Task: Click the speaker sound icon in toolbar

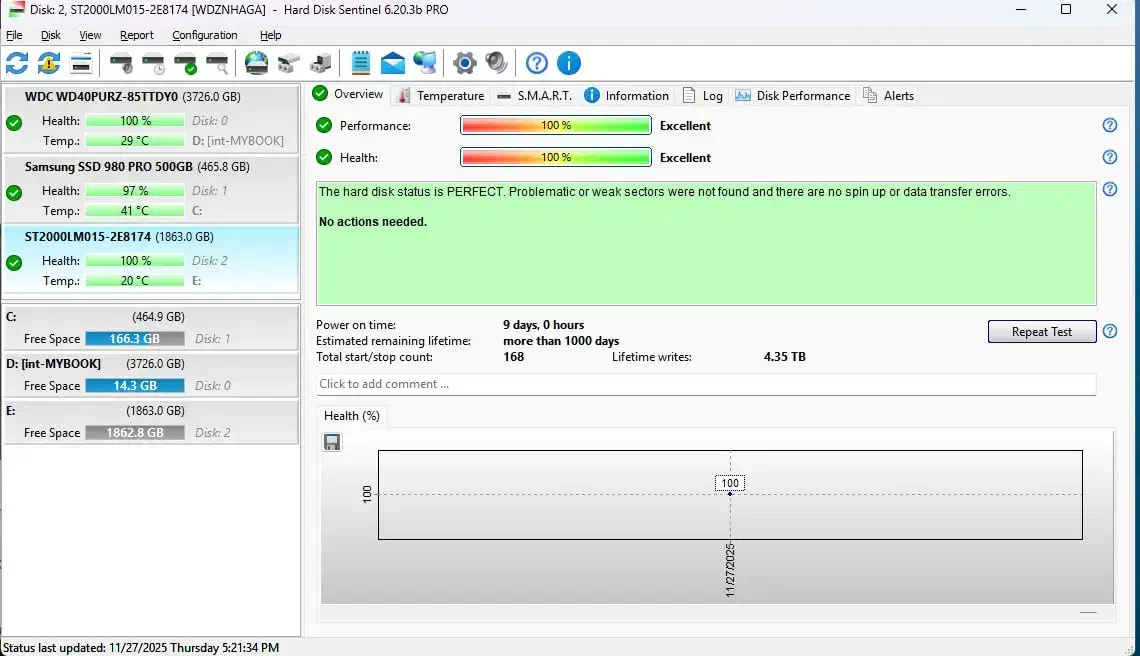Action: (496, 64)
